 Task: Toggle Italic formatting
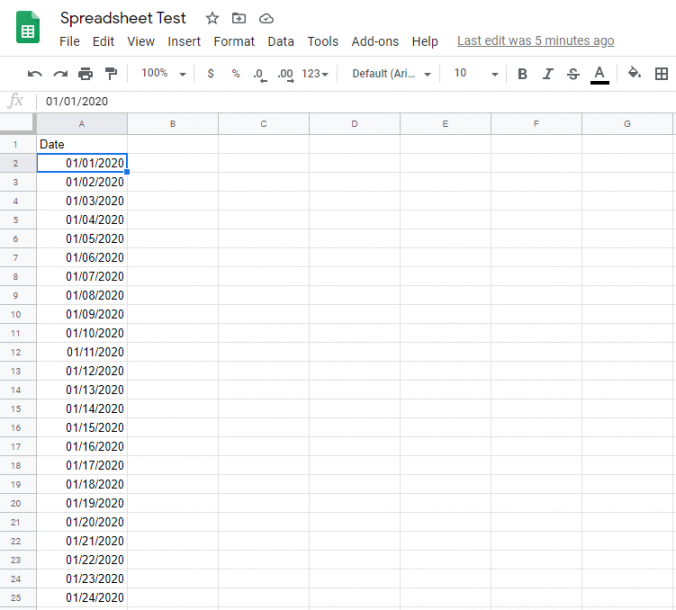tap(548, 74)
